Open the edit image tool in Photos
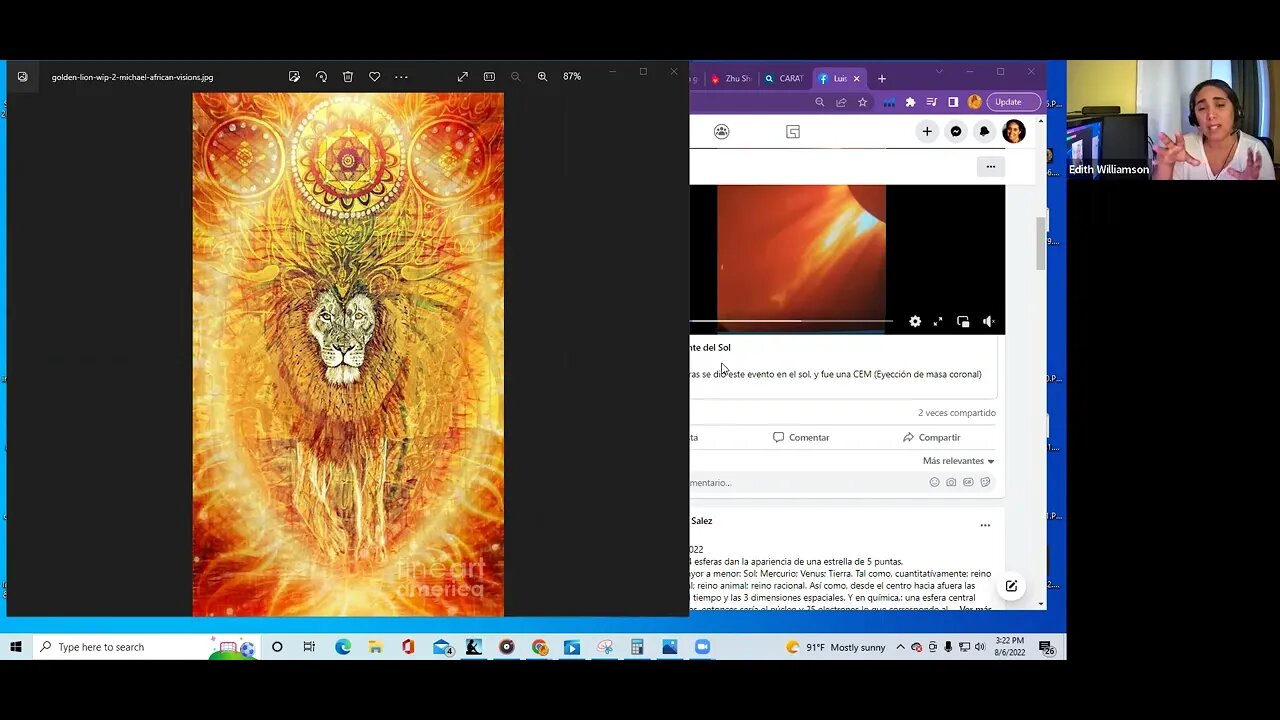 (x=294, y=76)
